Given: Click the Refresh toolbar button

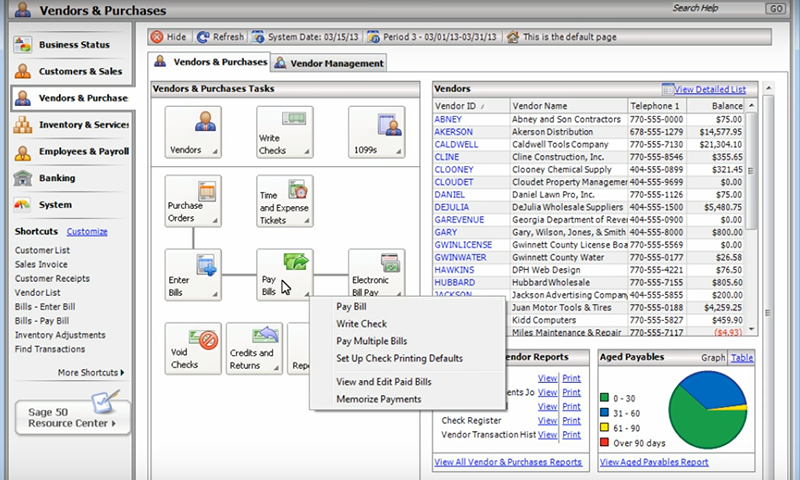Looking at the screenshot, I should (220, 37).
